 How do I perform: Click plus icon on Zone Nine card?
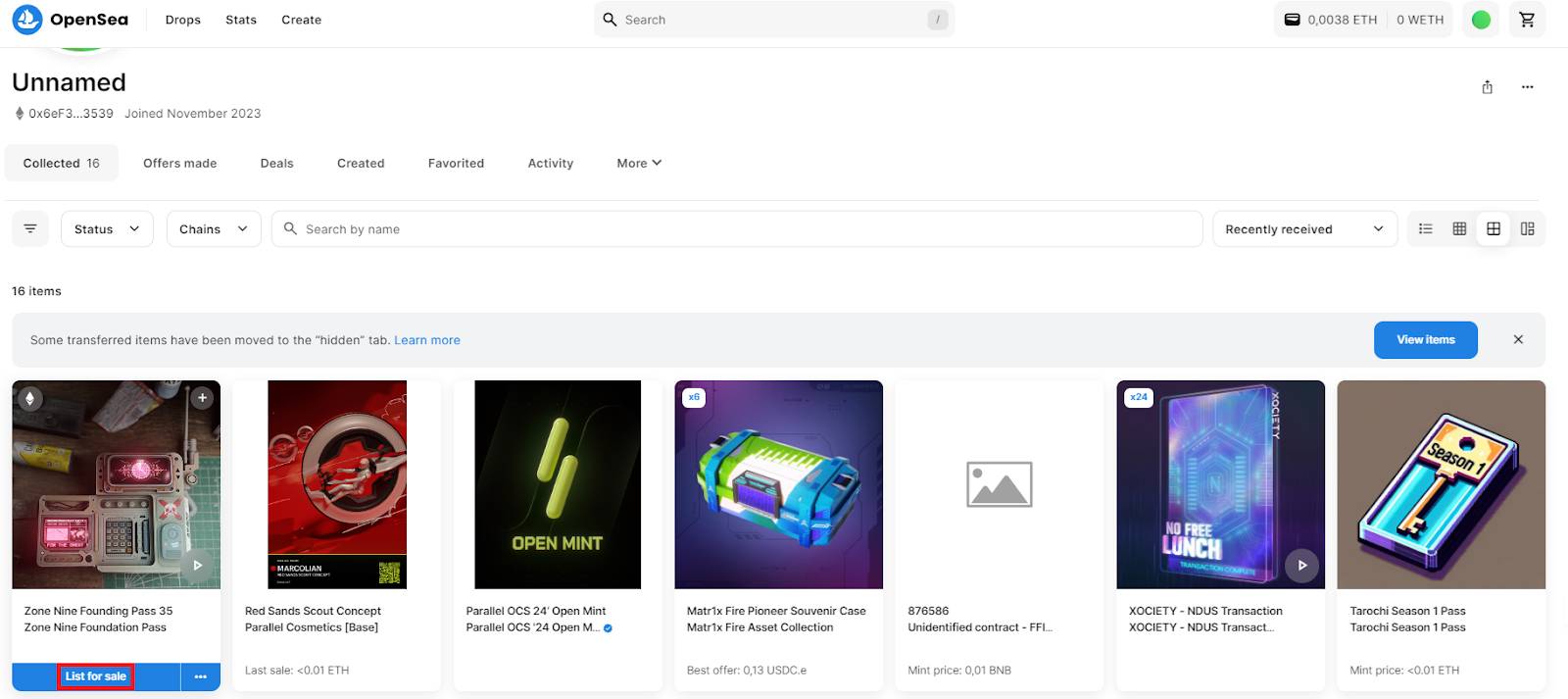202,397
